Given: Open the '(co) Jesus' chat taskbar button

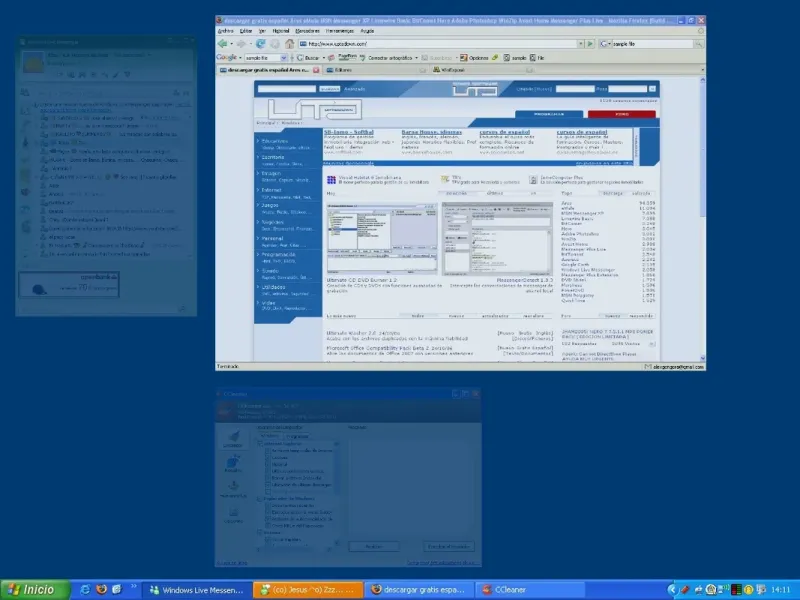Looking at the screenshot, I should [308, 590].
